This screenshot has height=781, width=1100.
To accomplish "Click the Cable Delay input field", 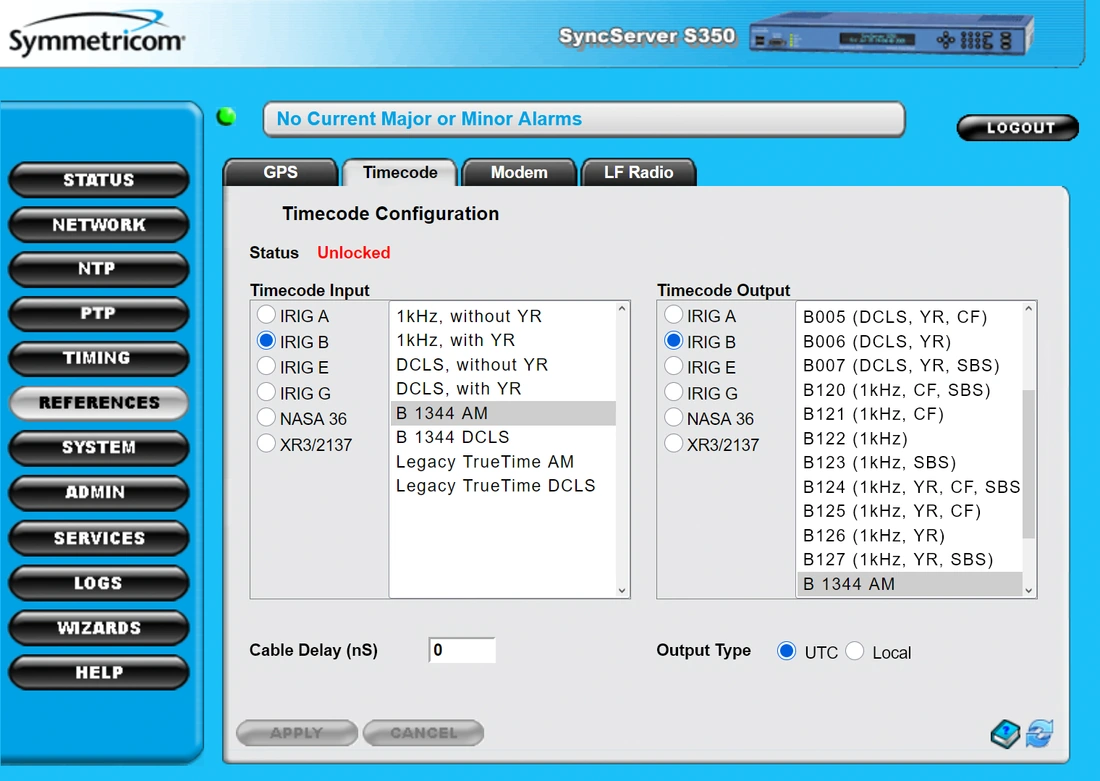I will pos(462,650).
